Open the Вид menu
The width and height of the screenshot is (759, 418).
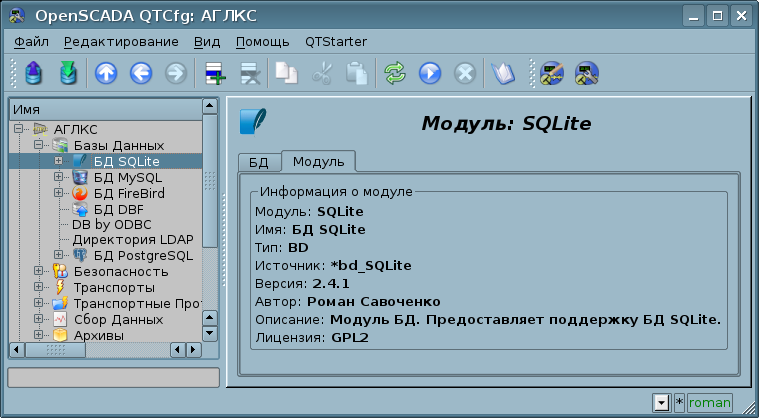tap(207, 42)
